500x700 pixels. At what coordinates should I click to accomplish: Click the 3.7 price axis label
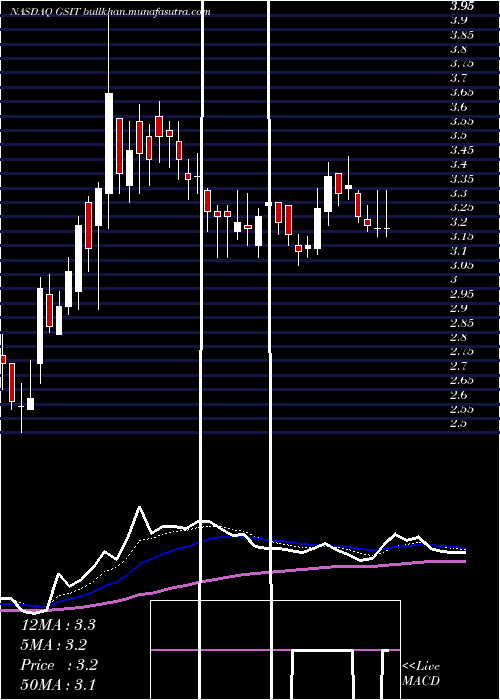coord(459,78)
